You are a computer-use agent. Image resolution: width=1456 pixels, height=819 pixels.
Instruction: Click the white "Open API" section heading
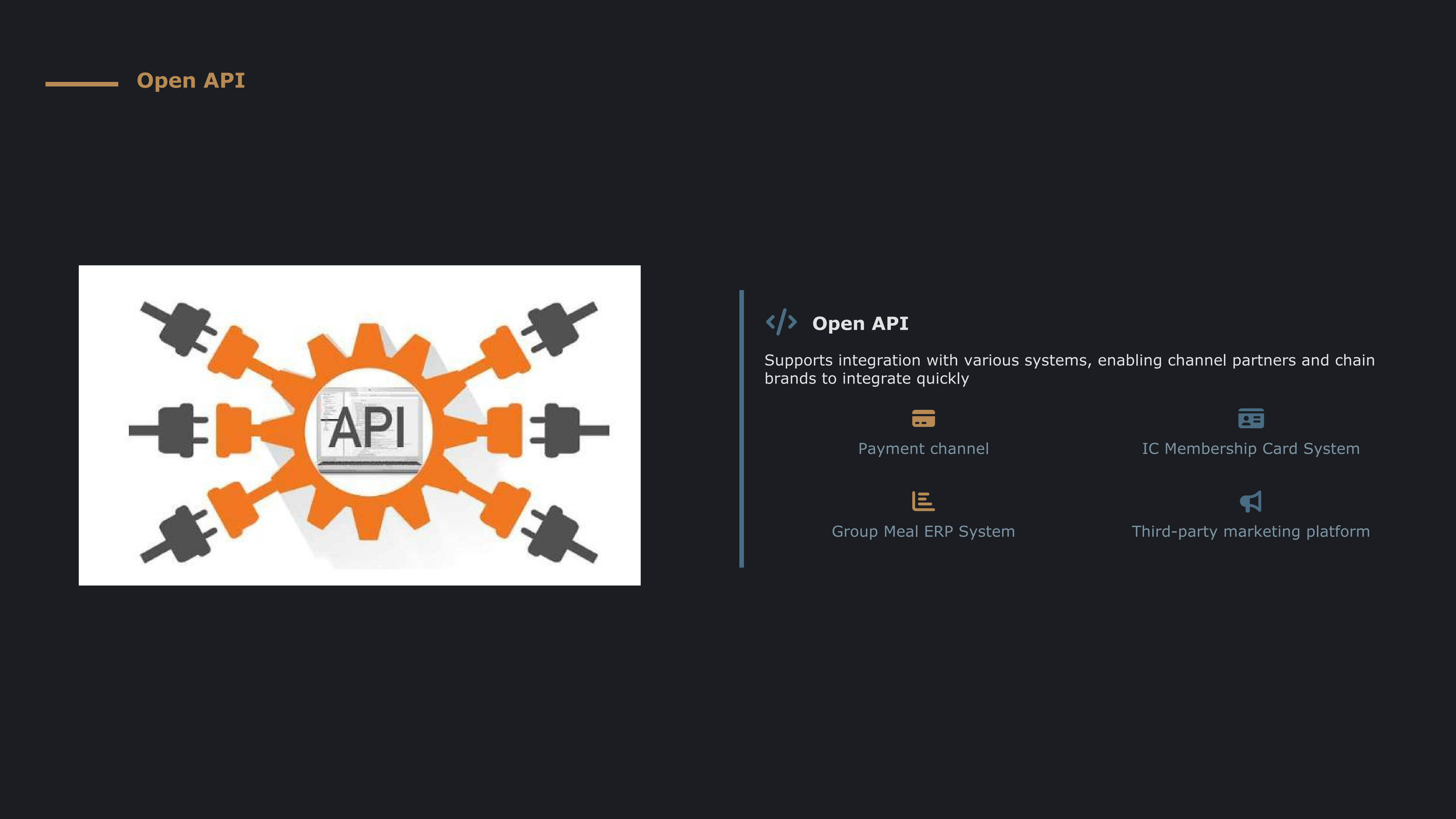click(x=860, y=323)
